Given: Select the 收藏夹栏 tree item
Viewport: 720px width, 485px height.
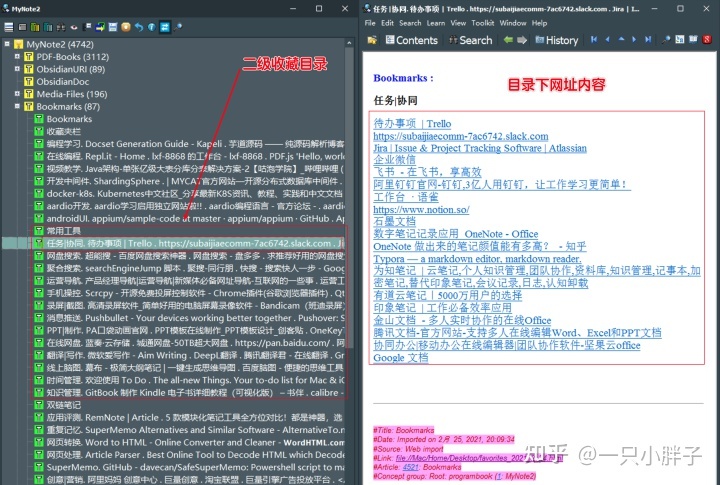Looking at the screenshot, I should click(x=64, y=131).
